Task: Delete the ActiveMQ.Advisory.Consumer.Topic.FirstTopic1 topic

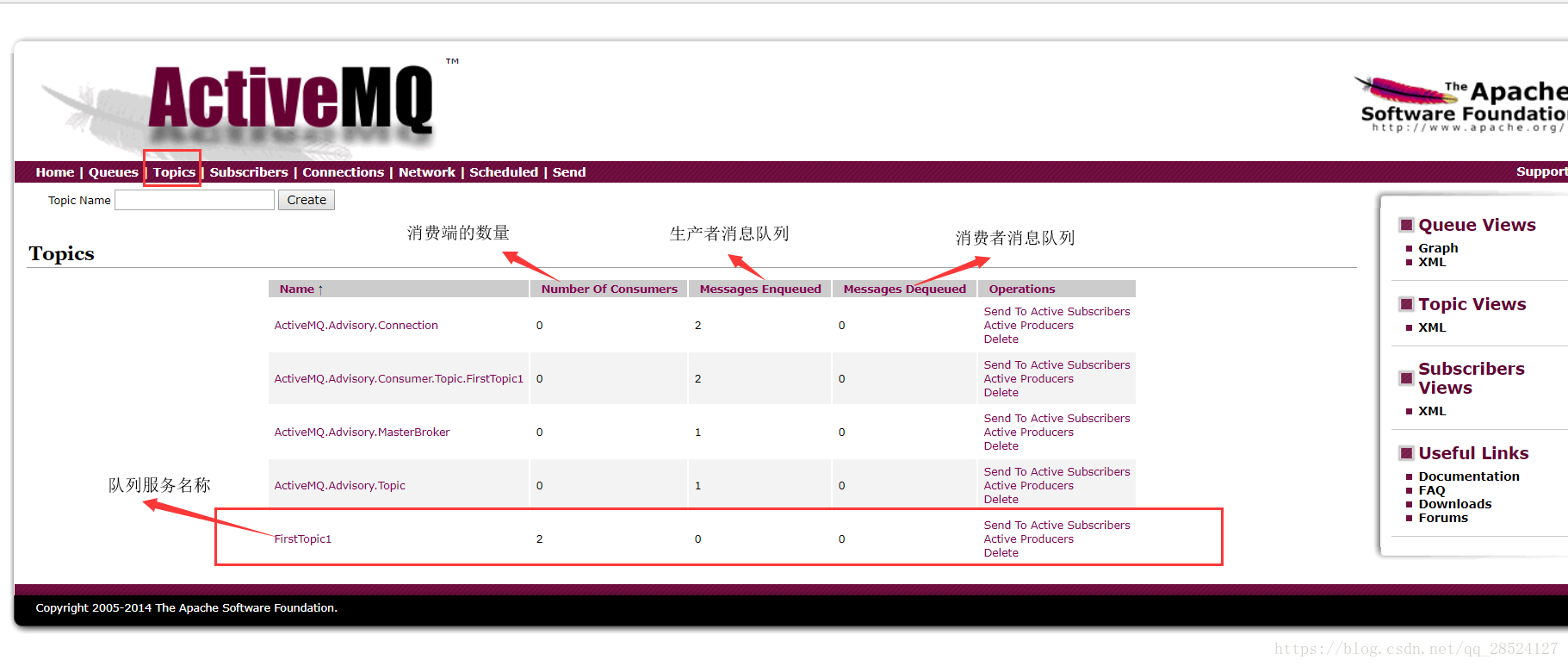Action: [x=1001, y=393]
